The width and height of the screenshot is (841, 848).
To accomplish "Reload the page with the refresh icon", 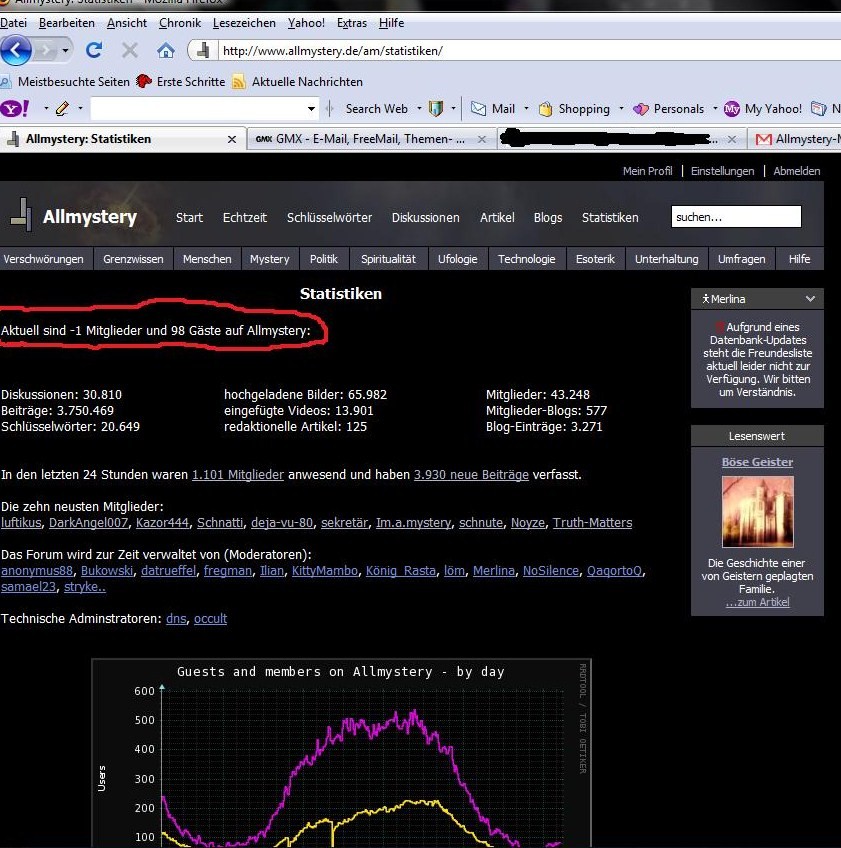I will (x=94, y=50).
